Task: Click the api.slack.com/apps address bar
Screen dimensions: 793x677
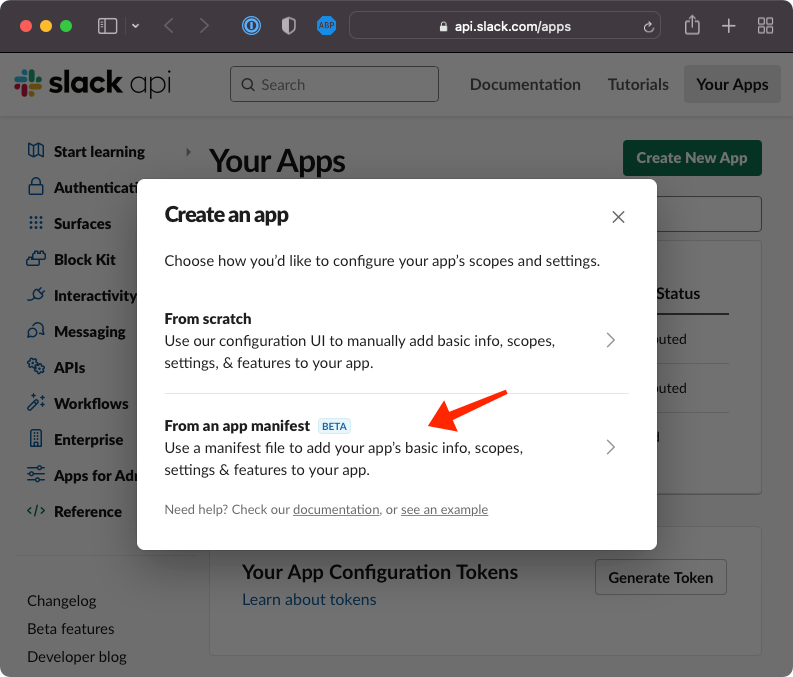Action: coord(505,26)
